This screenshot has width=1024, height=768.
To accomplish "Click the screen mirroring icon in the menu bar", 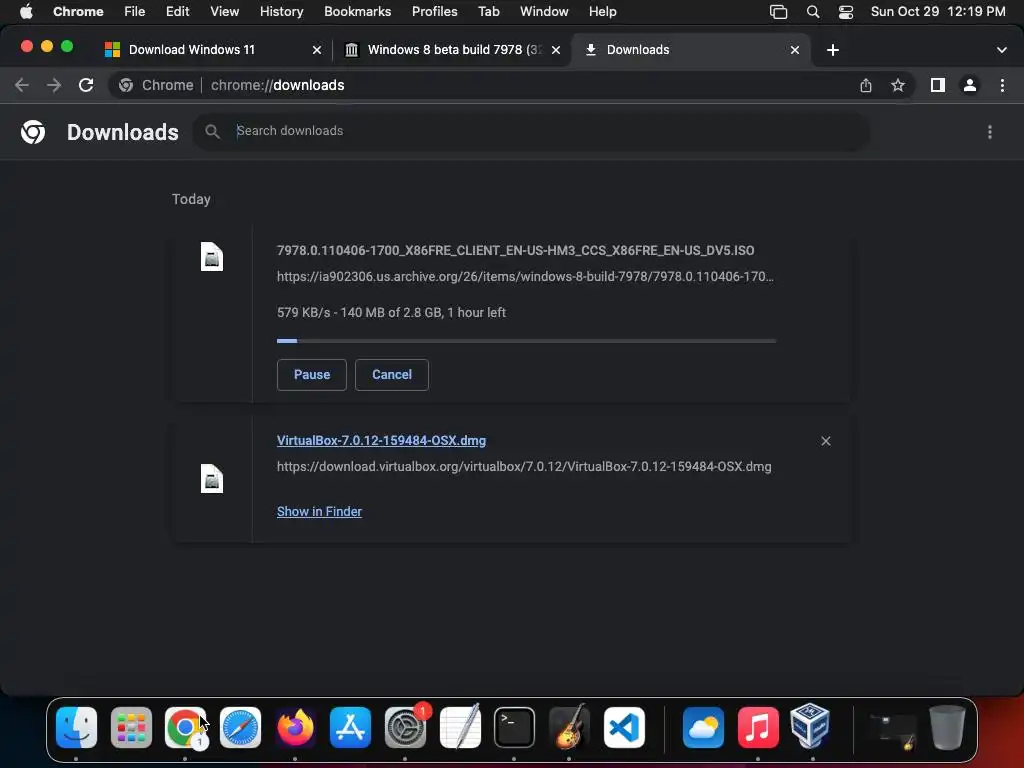I will point(778,12).
